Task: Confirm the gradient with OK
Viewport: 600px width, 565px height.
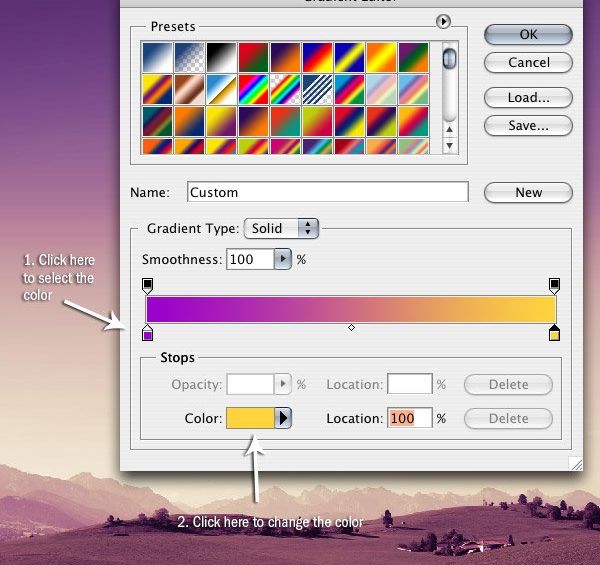Action: (528, 34)
